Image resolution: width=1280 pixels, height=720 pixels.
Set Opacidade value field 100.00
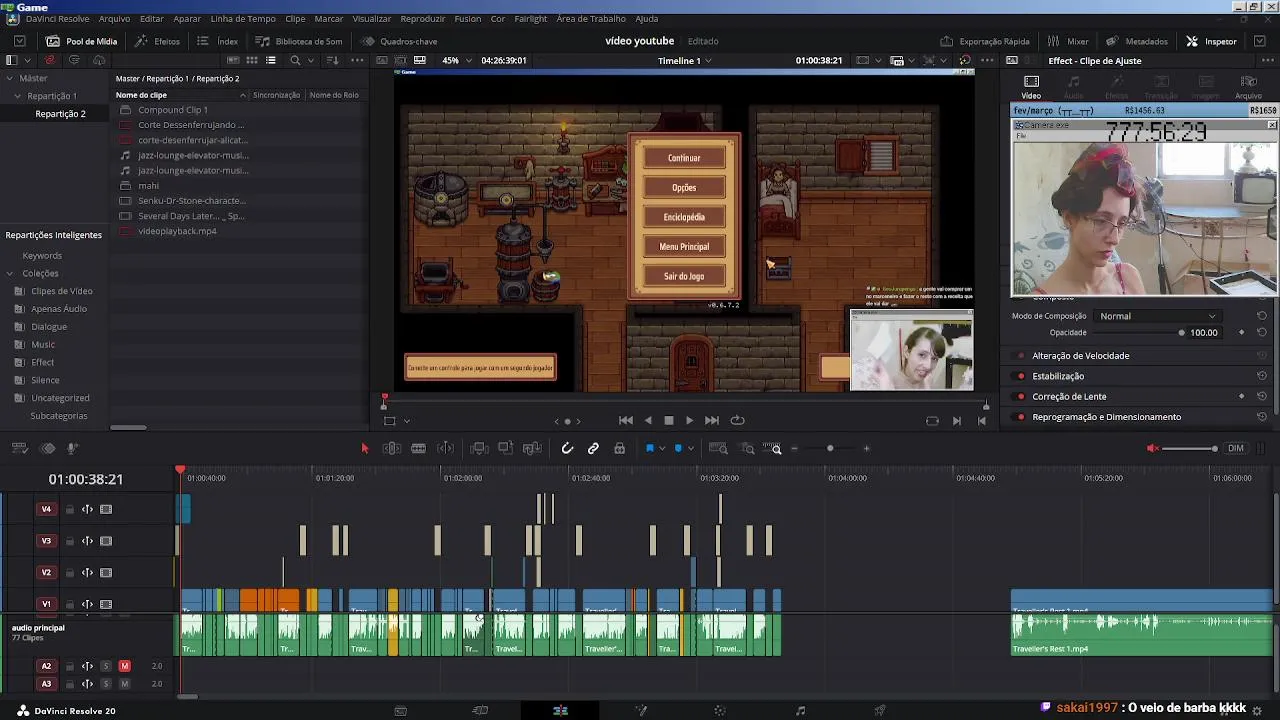(x=1204, y=333)
